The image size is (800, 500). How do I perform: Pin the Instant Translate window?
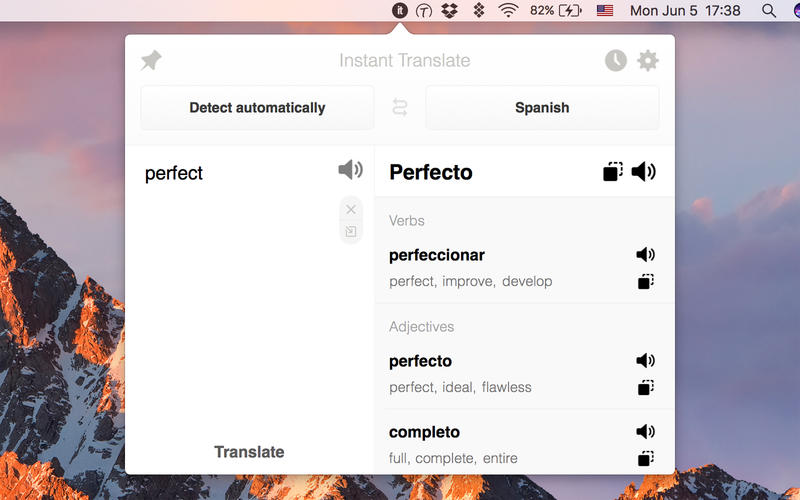(151, 61)
